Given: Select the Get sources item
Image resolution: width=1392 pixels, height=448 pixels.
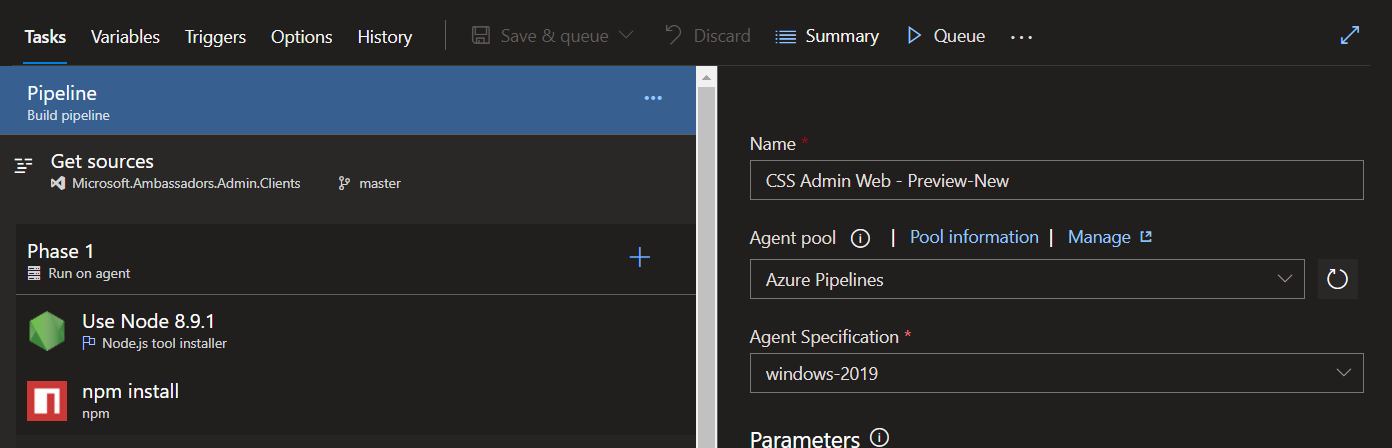Looking at the screenshot, I should pos(102,162).
